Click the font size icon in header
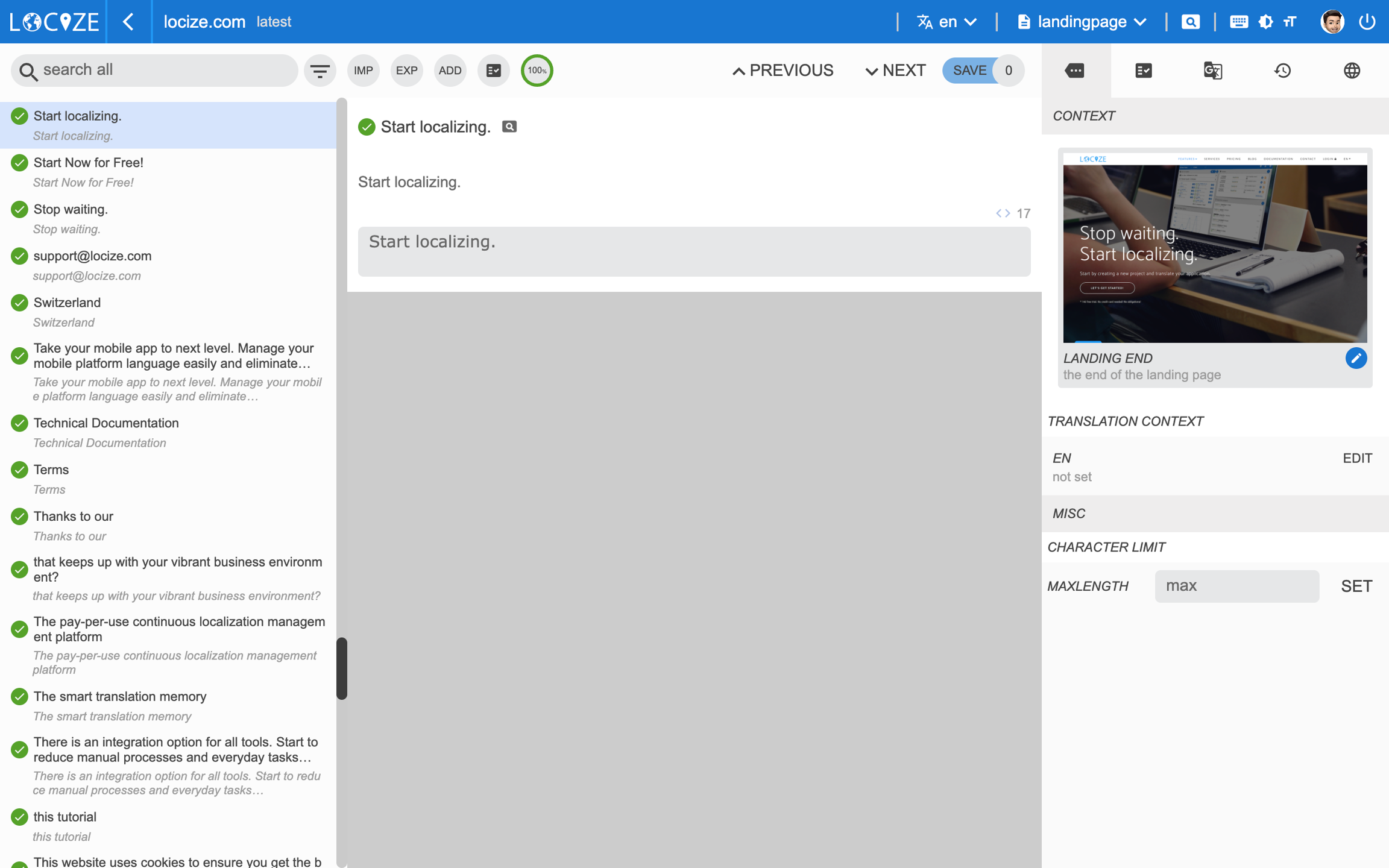This screenshot has height=868, width=1389. [x=1290, y=22]
